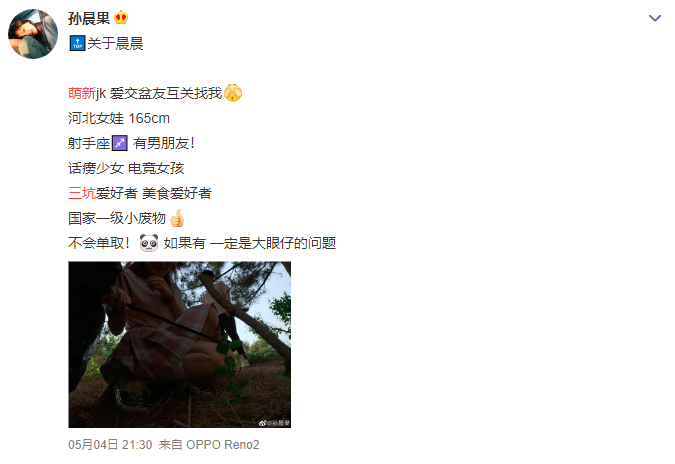Click the 关于晨晨 title text
This screenshot has height=464, width=675.
pos(115,43)
